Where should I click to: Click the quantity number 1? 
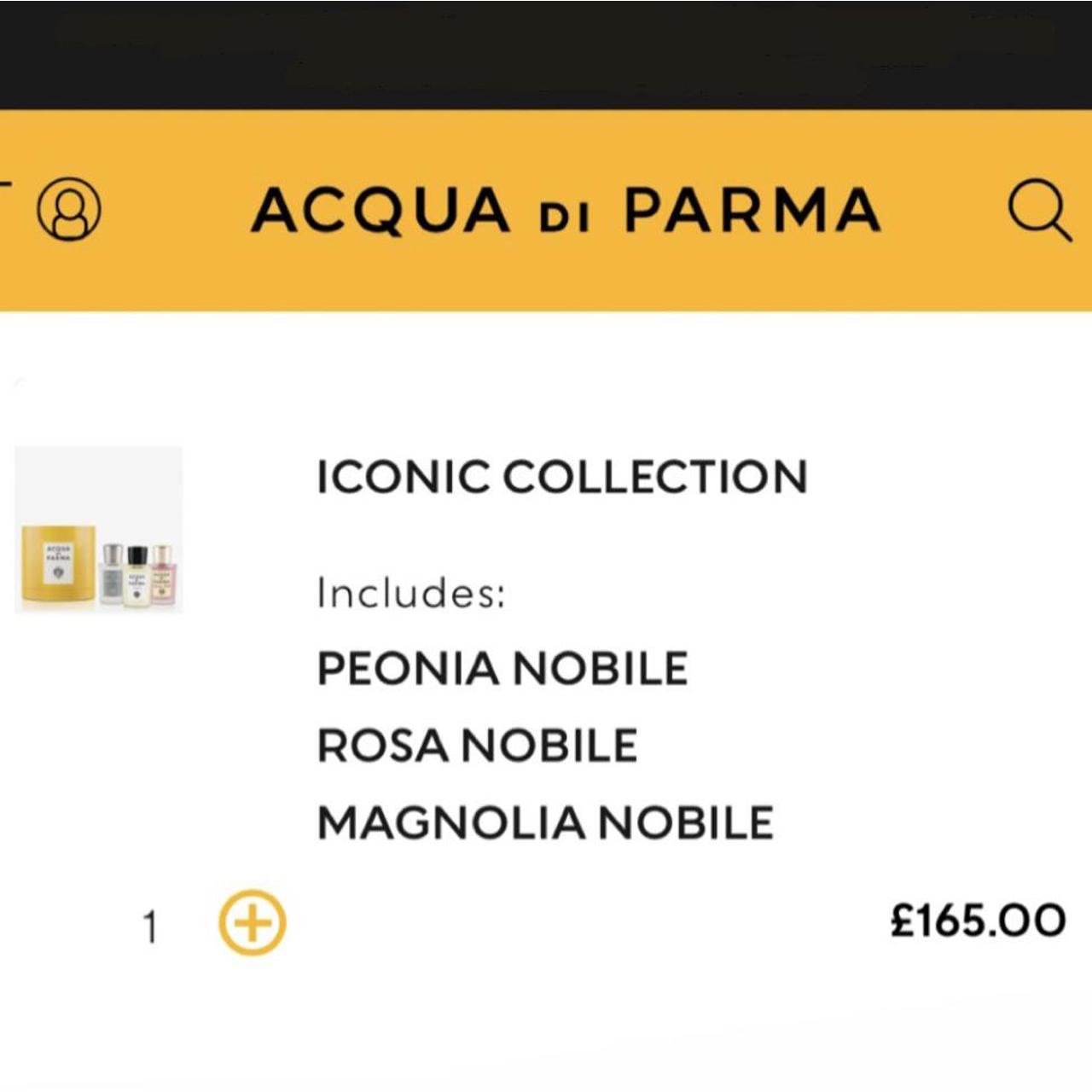click(149, 926)
